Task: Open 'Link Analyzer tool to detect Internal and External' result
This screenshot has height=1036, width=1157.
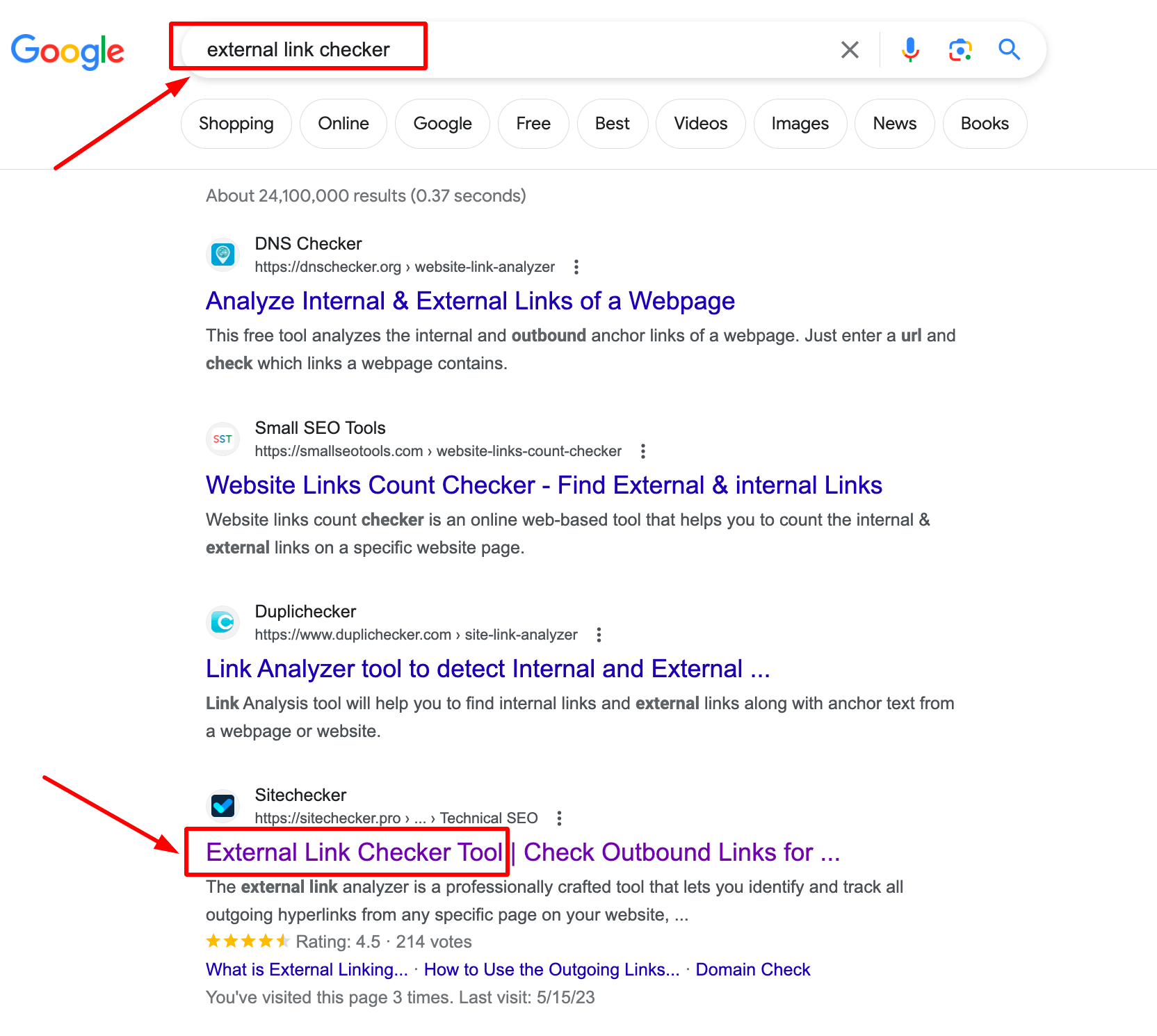Action: point(488,669)
